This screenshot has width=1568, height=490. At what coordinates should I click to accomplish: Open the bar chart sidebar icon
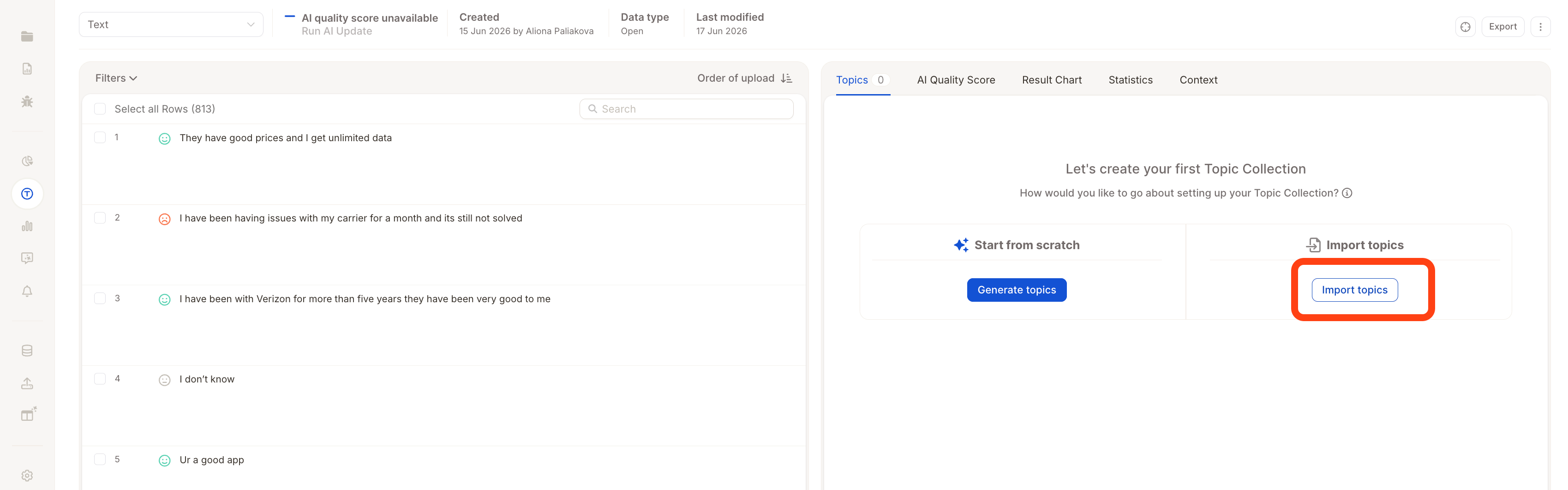27,227
